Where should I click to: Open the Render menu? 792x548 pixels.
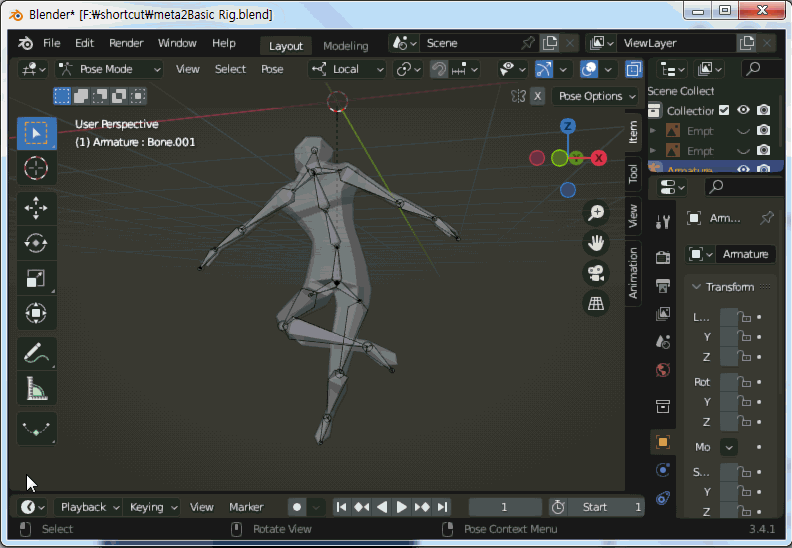[x=126, y=43]
